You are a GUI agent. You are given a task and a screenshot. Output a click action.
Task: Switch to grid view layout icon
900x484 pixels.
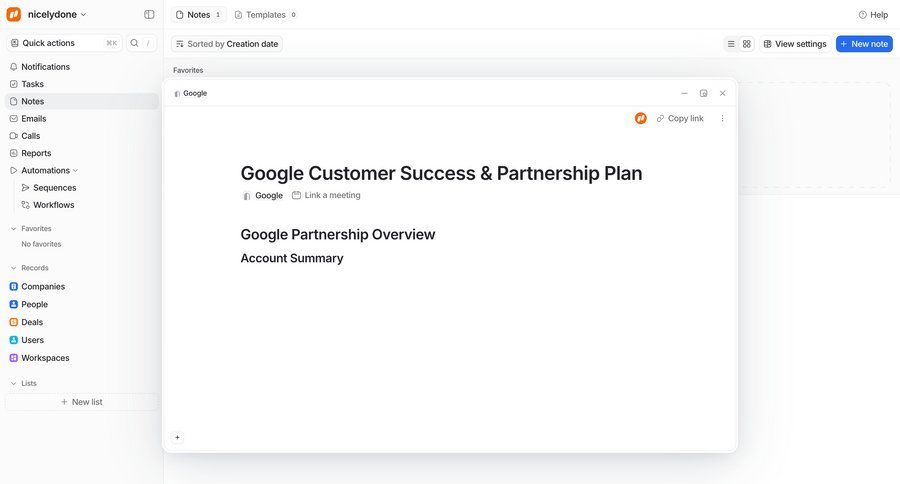pyautogui.click(x=747, y=44)
